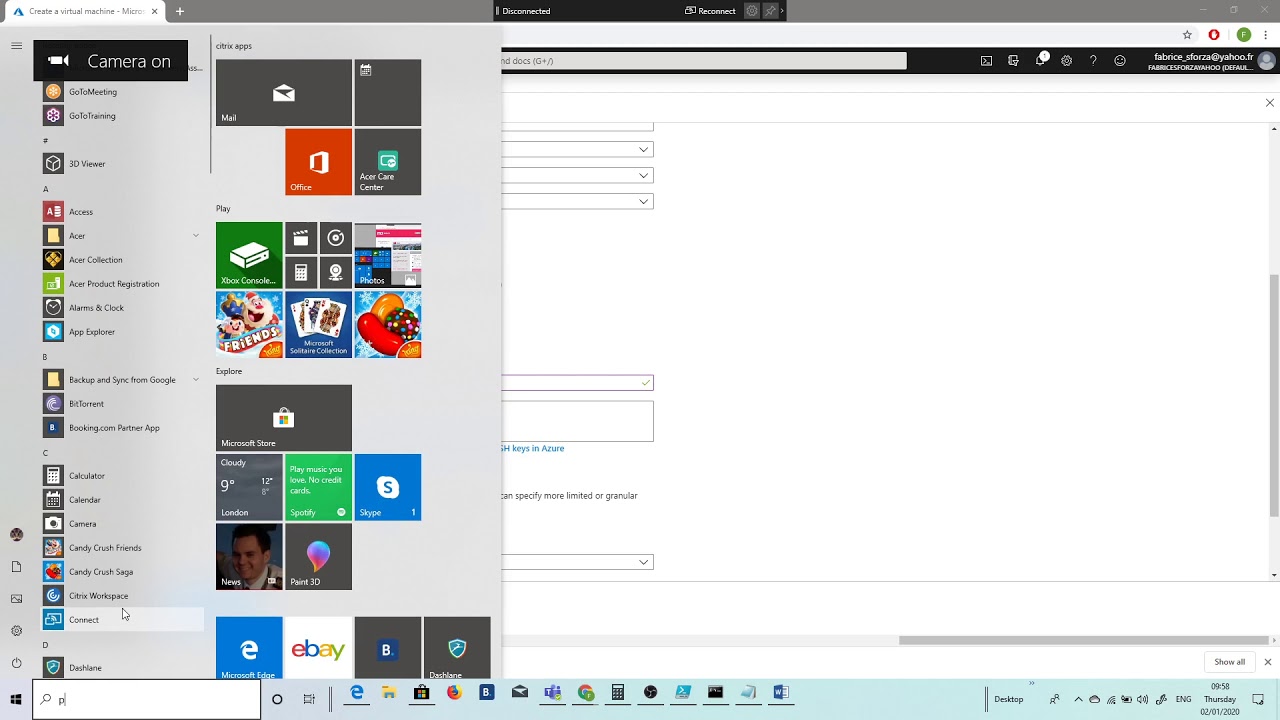Launch Access from the Start menu

122,212
